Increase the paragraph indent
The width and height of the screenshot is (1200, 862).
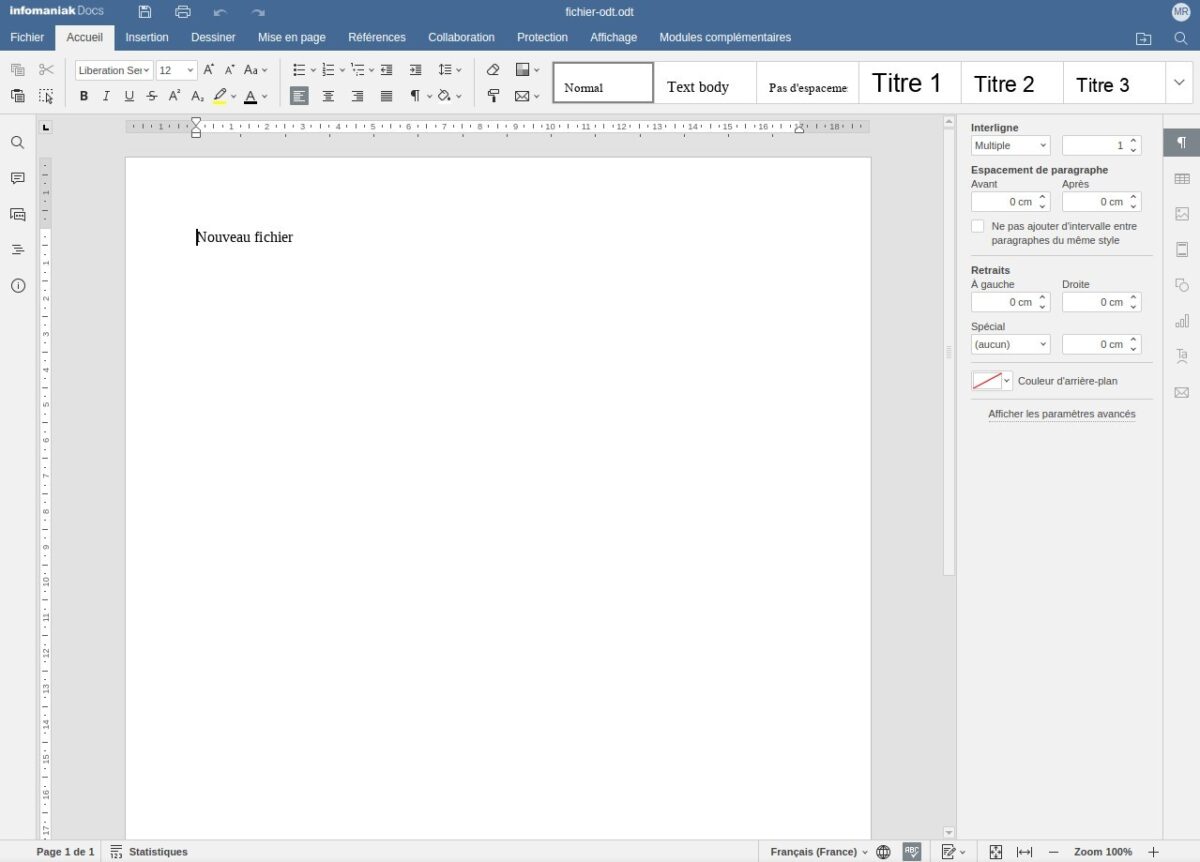coord(416,70)
